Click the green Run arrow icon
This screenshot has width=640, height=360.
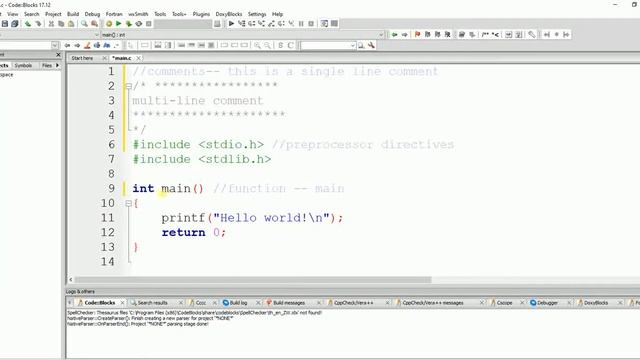coord(118,24)
